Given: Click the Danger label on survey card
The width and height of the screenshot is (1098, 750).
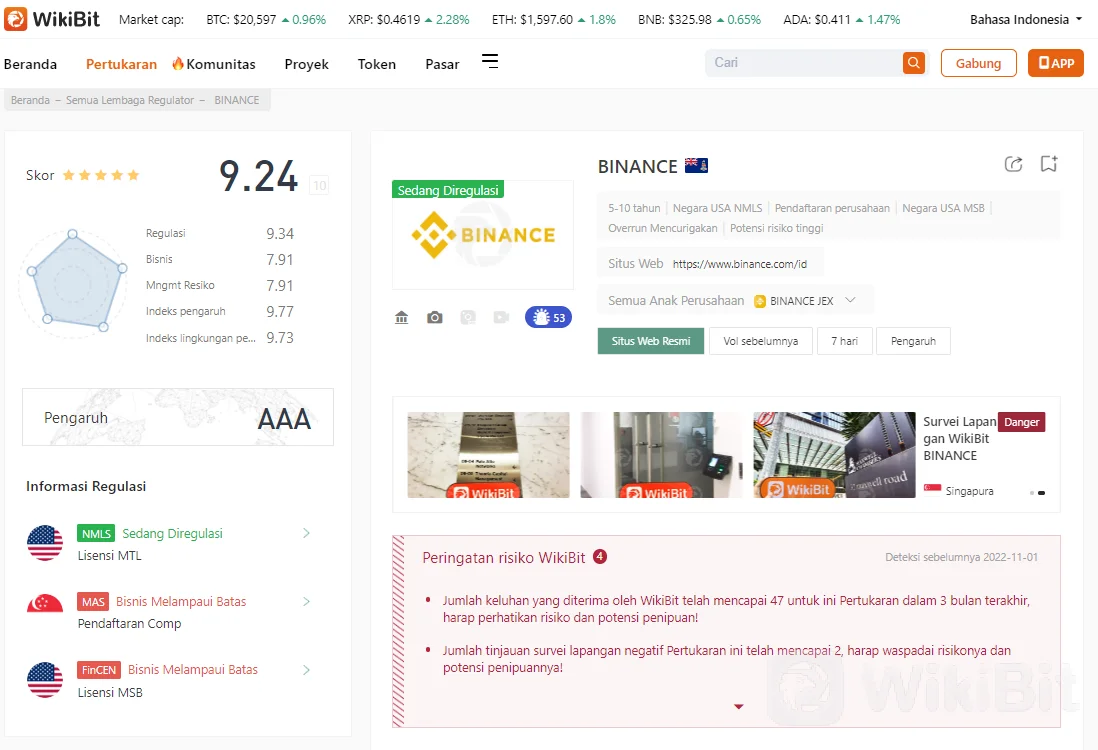Looking at the screenshot, I should (1022, 422).
